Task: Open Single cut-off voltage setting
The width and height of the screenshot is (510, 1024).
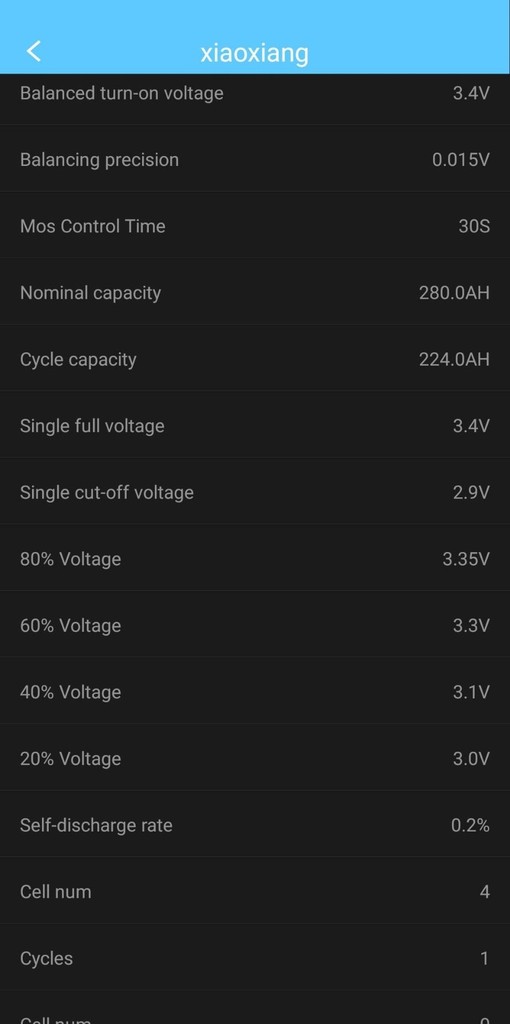Action: (255, 492)
